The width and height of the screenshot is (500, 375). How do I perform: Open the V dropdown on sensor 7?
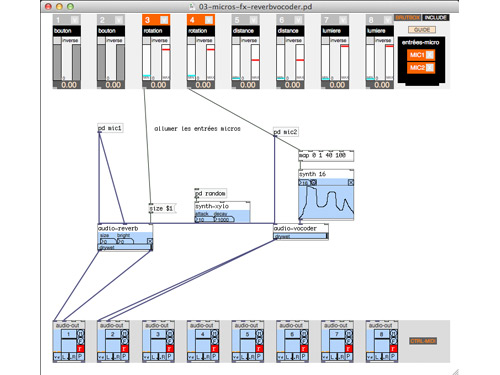[x=343, y=20]
